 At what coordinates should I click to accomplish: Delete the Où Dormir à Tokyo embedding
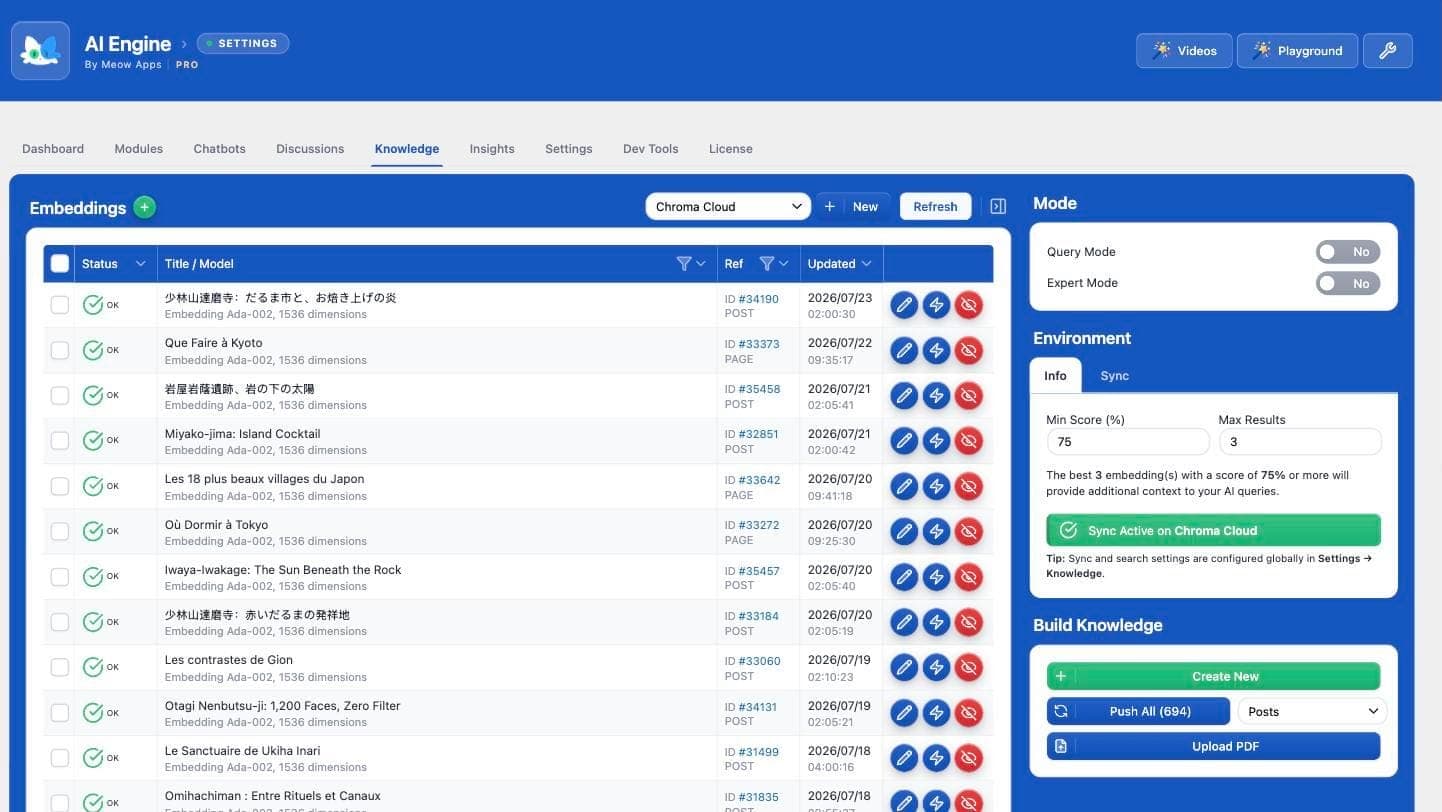click(x=968, y=531)
